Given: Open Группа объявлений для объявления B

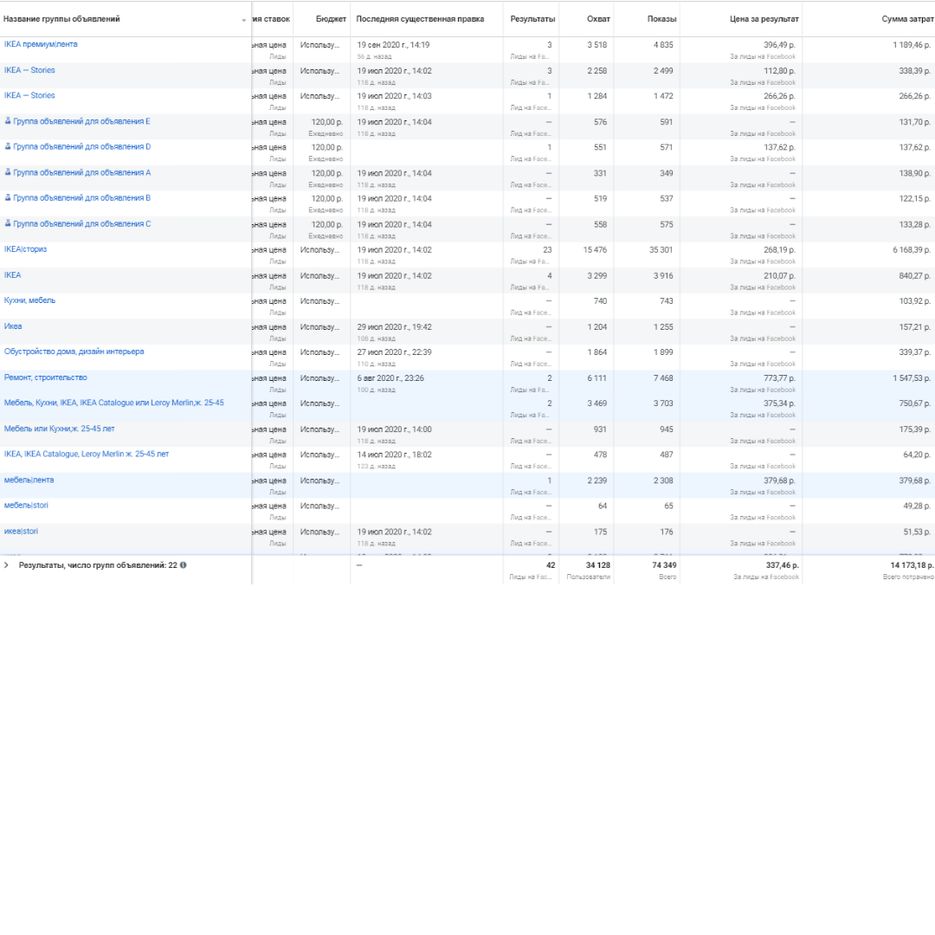Looking at the screenshot, I should pos(82,198).
